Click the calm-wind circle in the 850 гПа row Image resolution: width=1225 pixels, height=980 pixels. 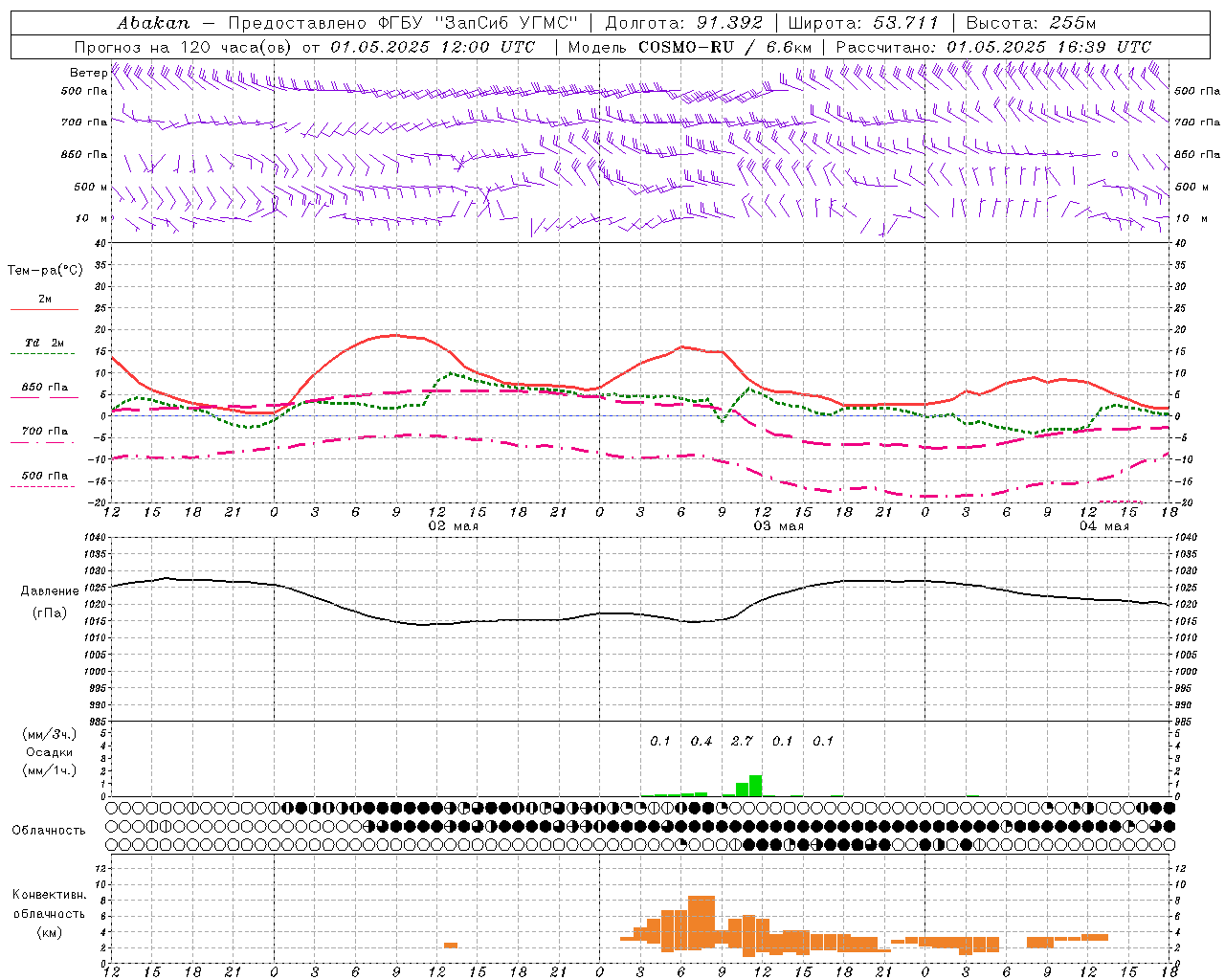pyautogui.click(x=1115, y=153)
